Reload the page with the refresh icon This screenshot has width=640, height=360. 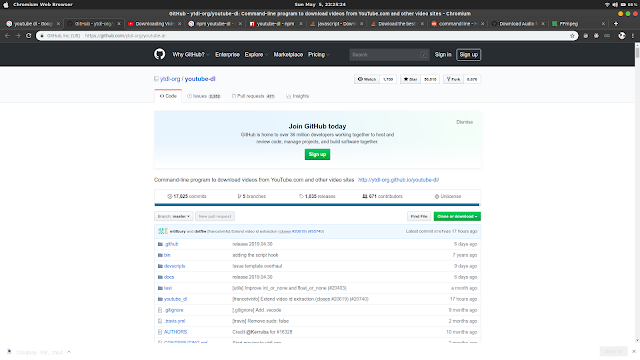[29, 36]
